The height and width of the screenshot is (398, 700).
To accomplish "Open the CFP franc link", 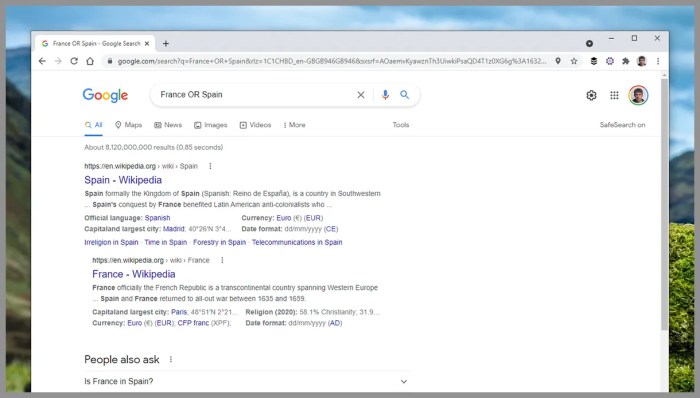I will [x=193, y=323].
